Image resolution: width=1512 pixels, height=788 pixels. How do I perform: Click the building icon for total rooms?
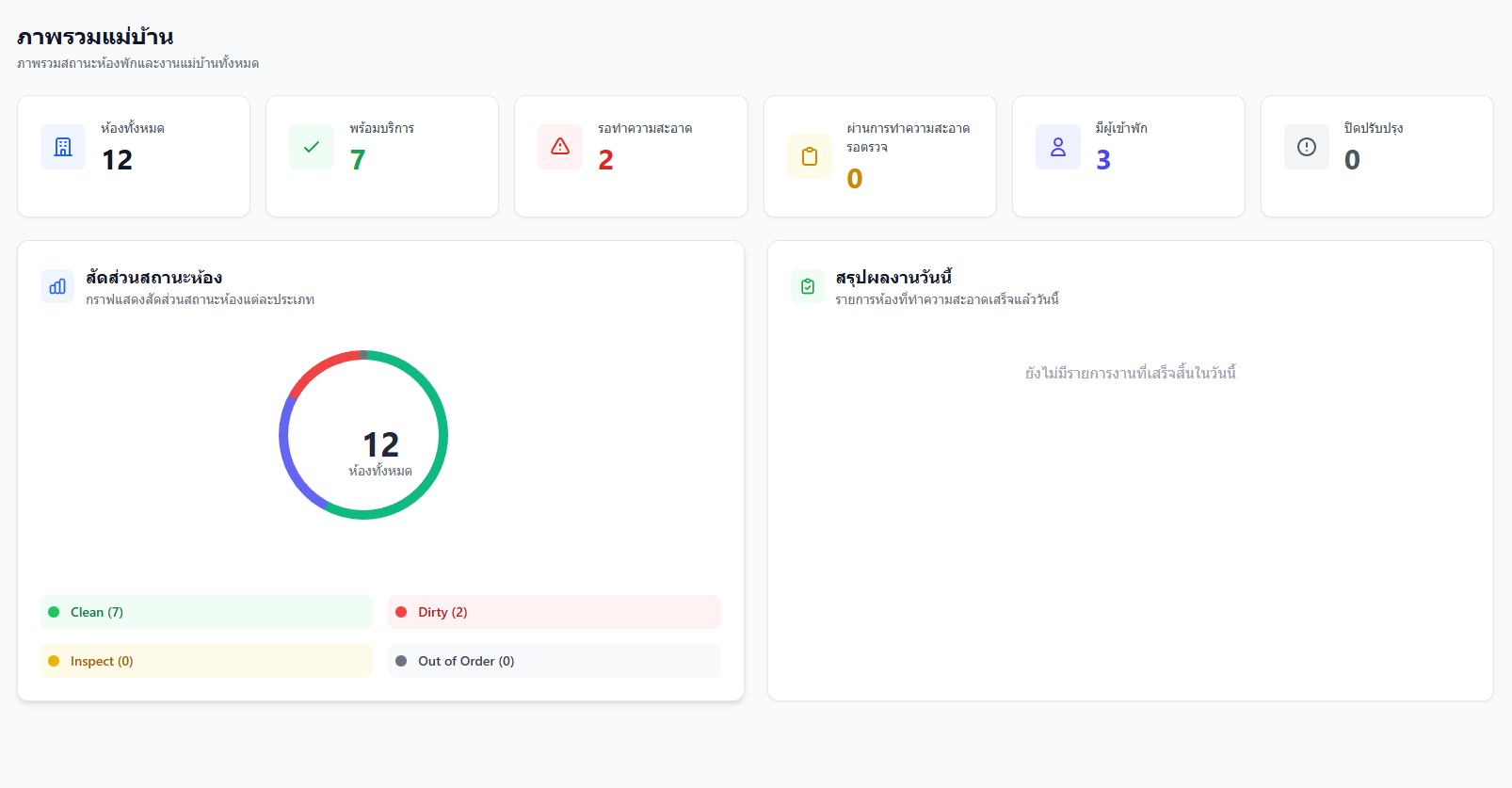coord(63,147)
